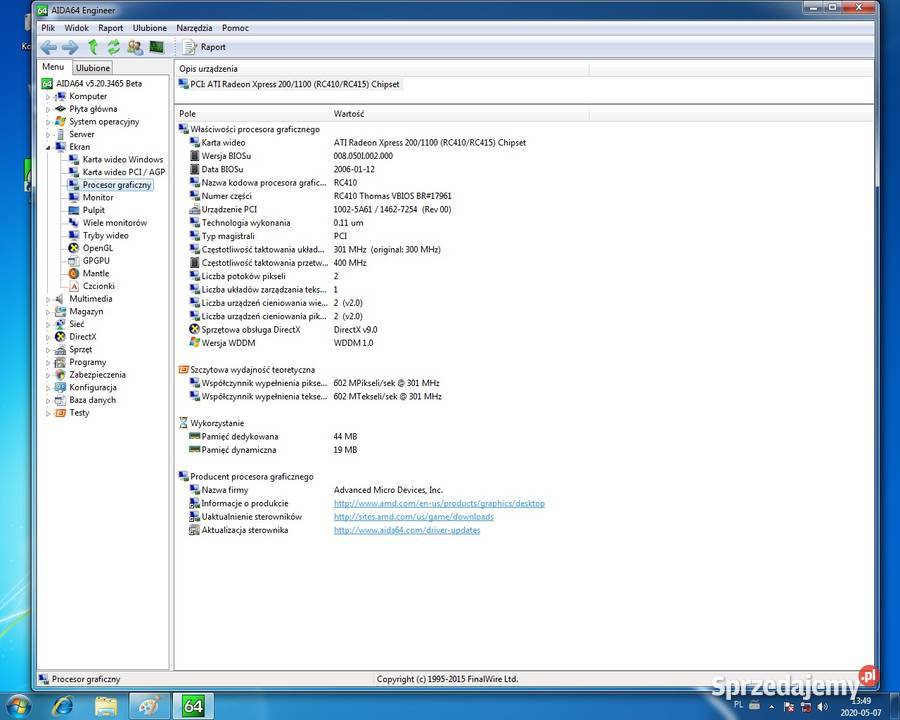900x720 pixels.
Task: Expand the Komputer tree node
Action: [48, 97]
